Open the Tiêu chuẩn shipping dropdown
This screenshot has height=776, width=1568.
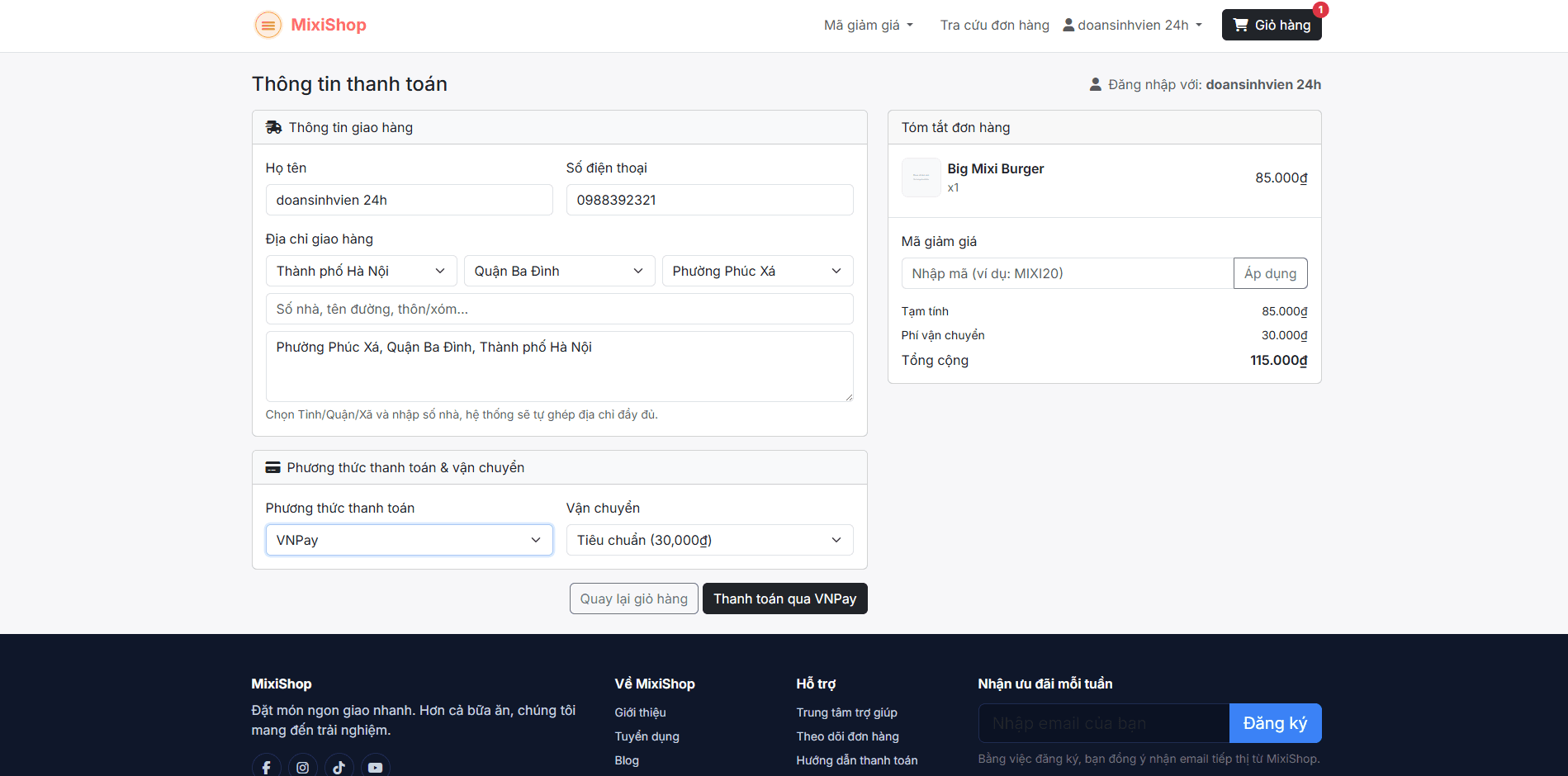(x=709, y=540)
